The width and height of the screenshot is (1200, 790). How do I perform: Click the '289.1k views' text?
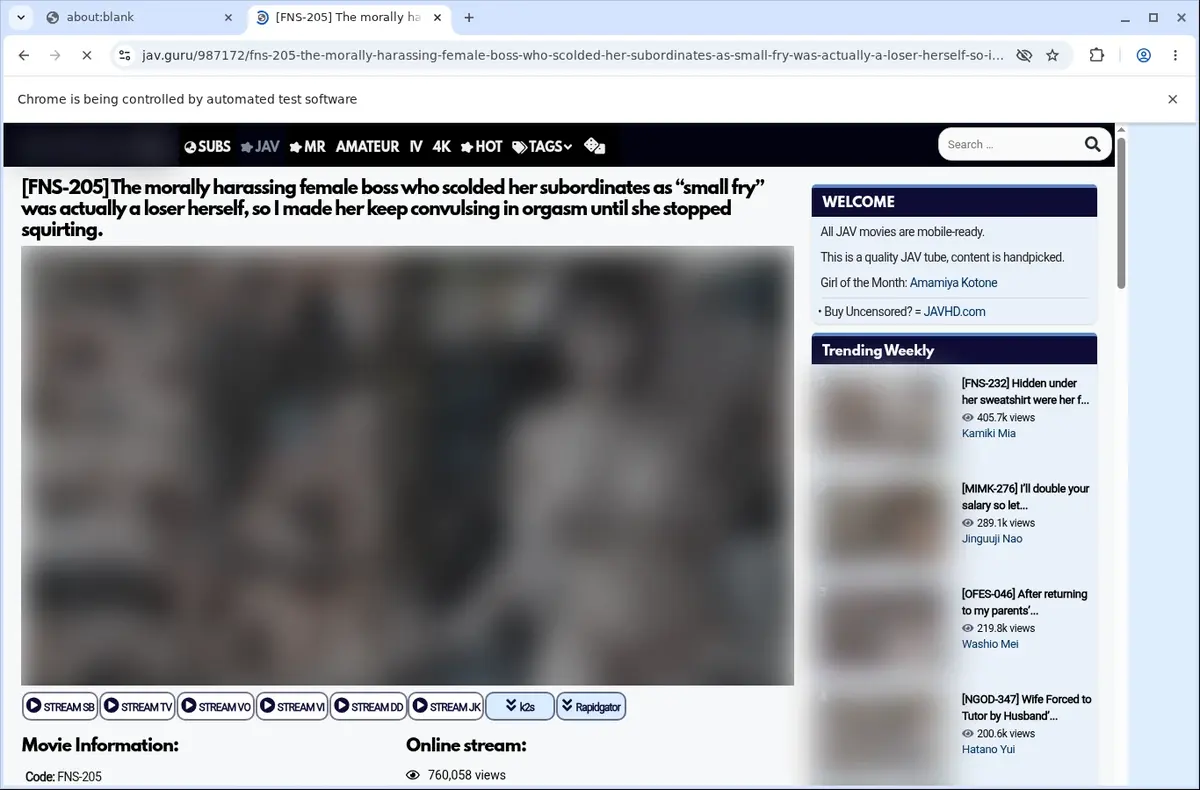click(1006, 523)
